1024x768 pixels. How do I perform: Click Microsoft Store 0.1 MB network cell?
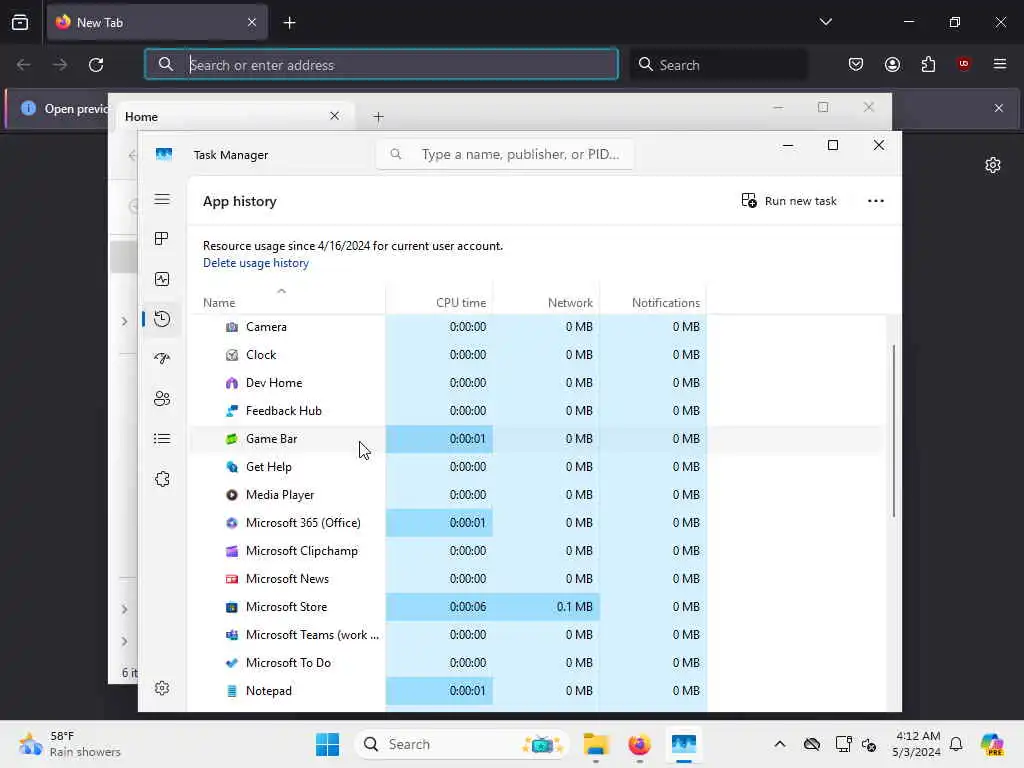(546, 607)
